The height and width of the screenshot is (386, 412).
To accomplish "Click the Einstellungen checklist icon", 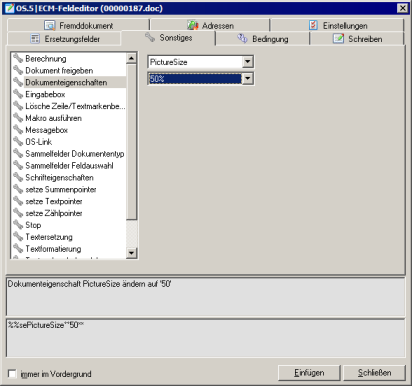I will coord(313,25).
